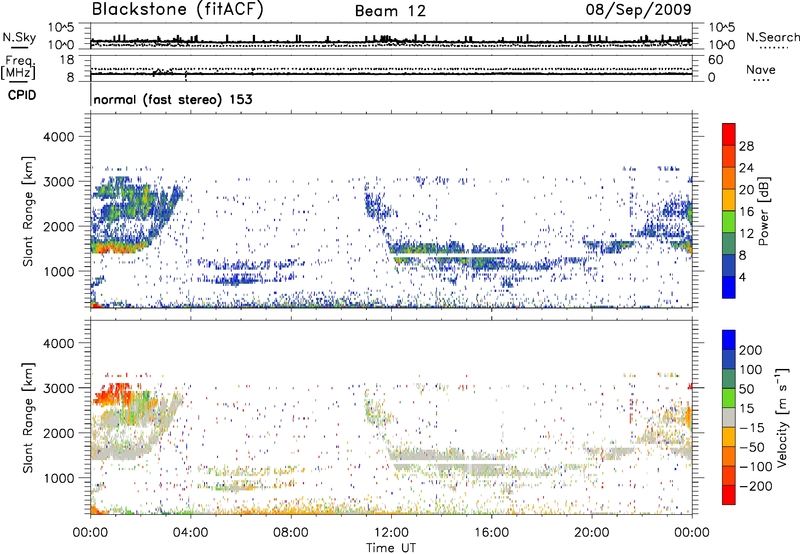Click the 'CPID' label
This screenshot has width=800, height=554.
[x=22, y=95]
